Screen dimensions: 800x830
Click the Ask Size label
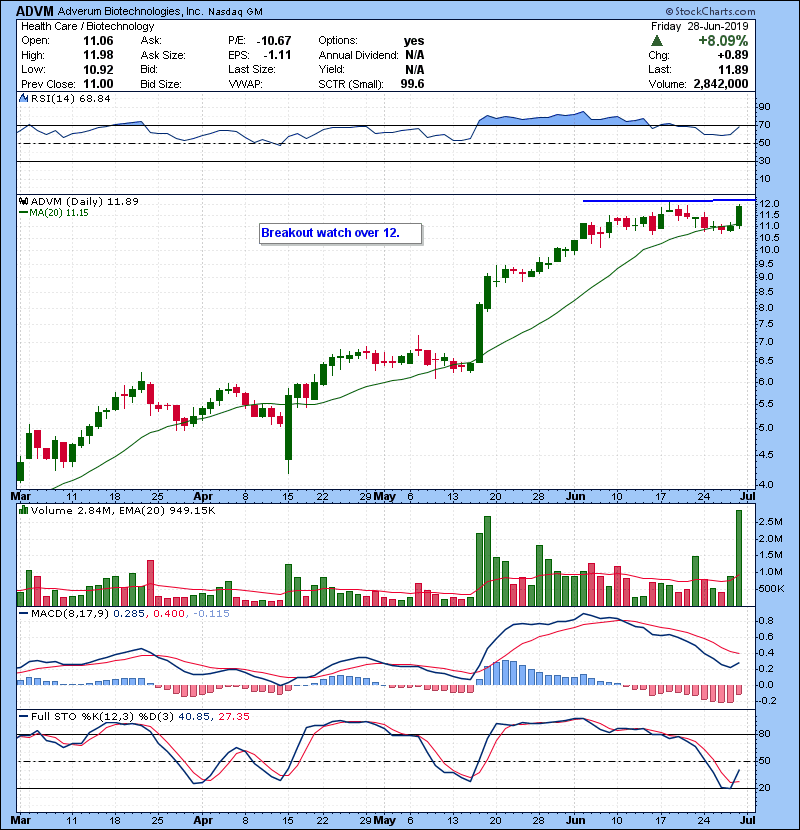pyautogui.click(x=163, y=55)
